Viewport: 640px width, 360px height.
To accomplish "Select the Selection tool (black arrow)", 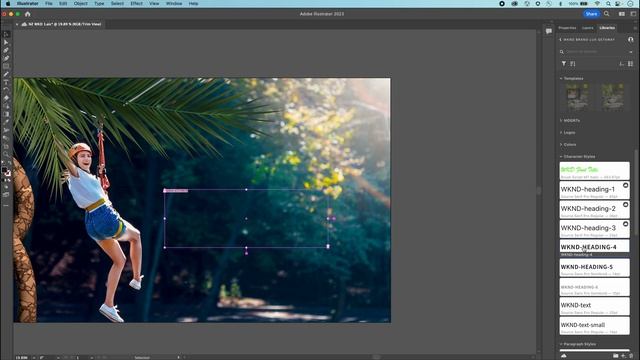I will [6, 35].
